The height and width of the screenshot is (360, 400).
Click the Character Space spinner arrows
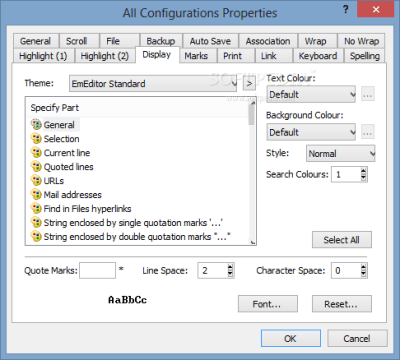[364, 270]
